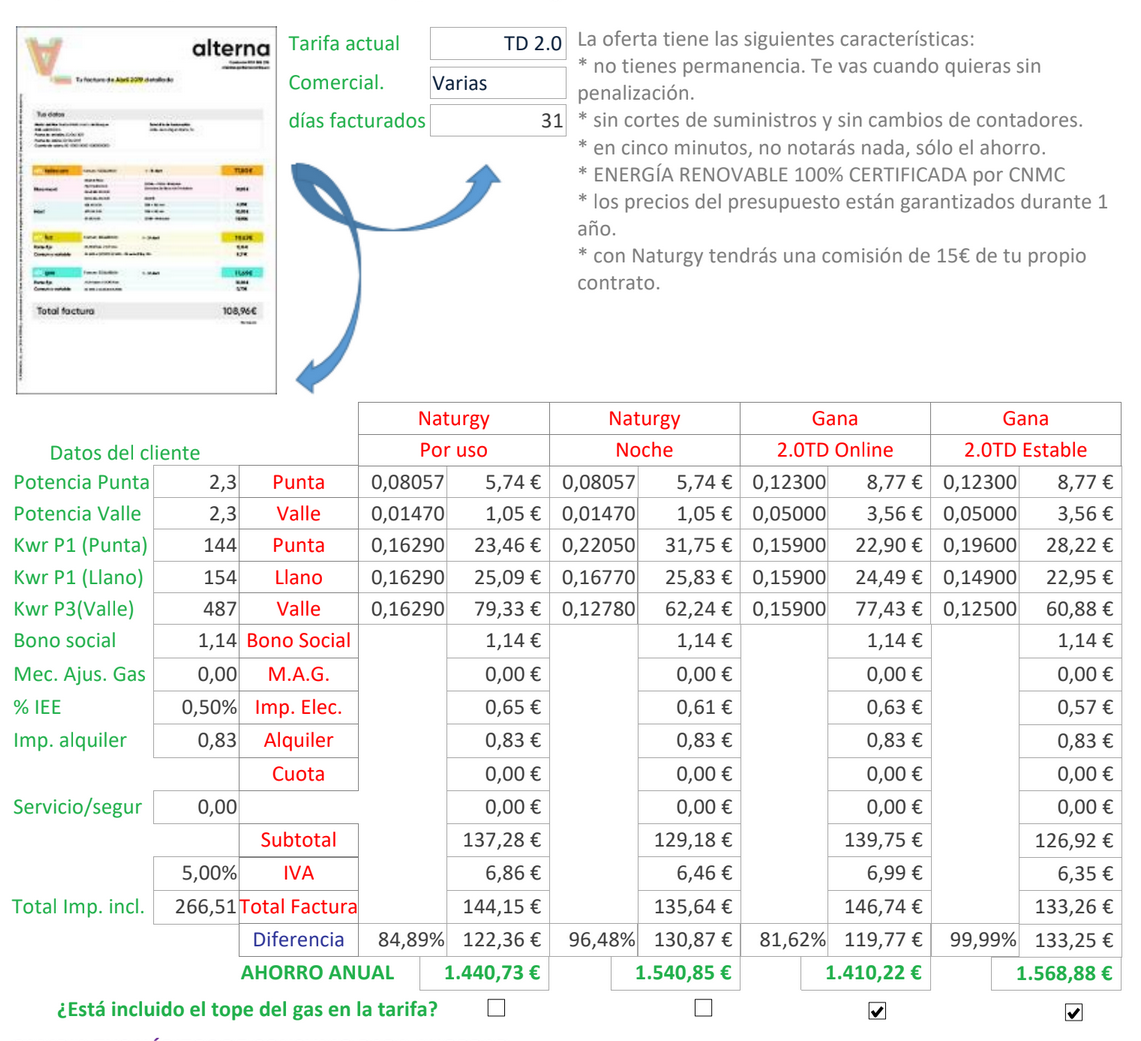
Task: Click the electricity tax amount '0,57 €'
Action: pyautogui.click(x=1070, y=707)
